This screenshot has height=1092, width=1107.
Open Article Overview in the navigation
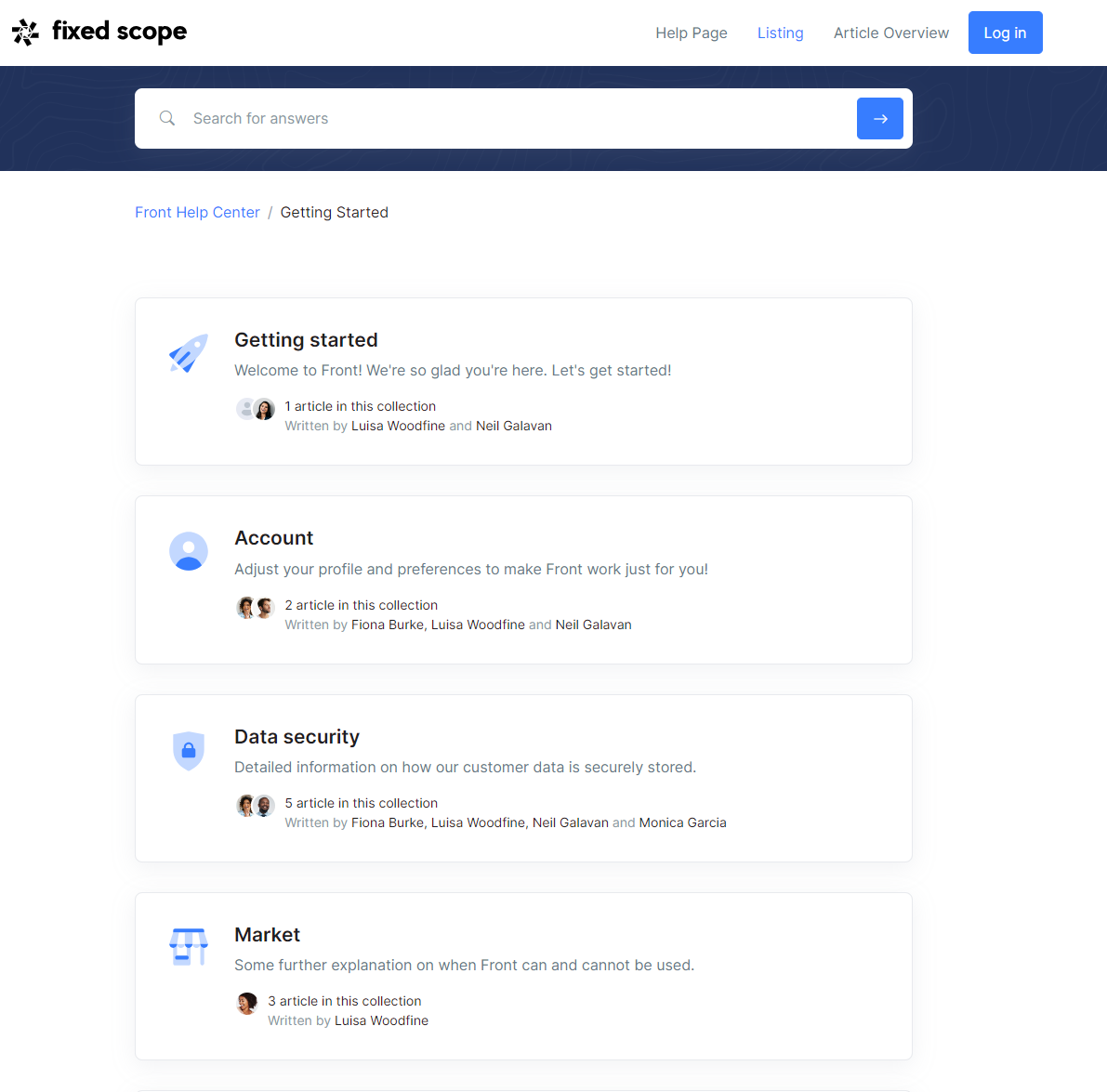coord(891,33)
